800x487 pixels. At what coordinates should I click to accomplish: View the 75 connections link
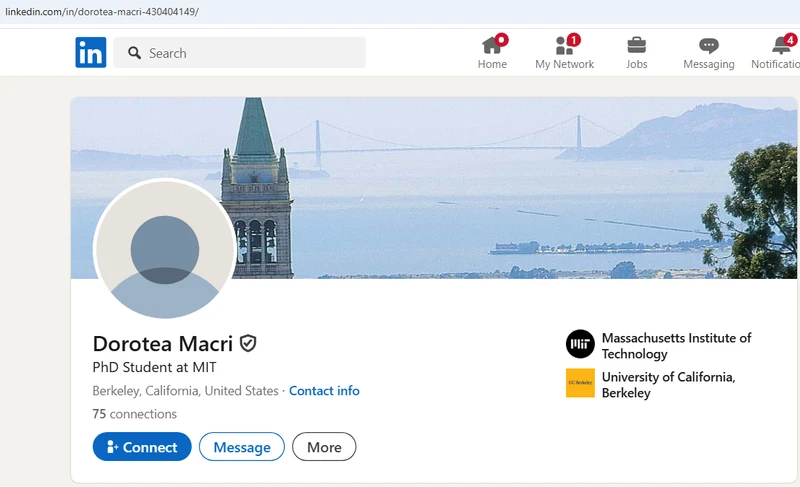point(135,414)
